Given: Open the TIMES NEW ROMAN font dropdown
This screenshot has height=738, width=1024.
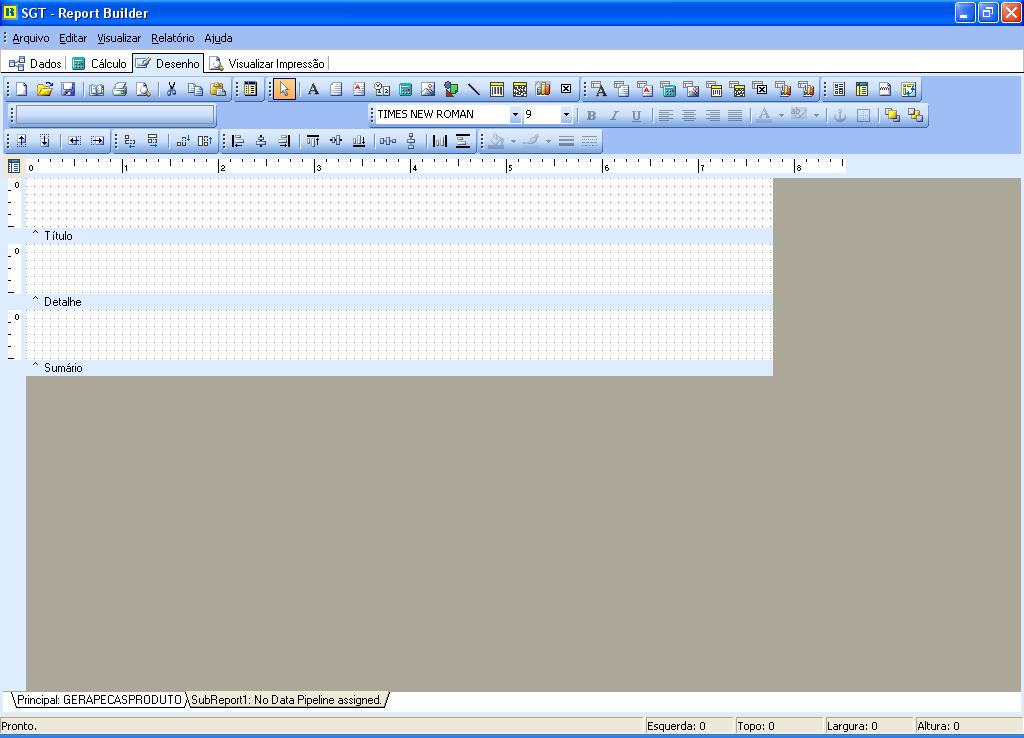Looking at the screenshot, I should point(515,115).
